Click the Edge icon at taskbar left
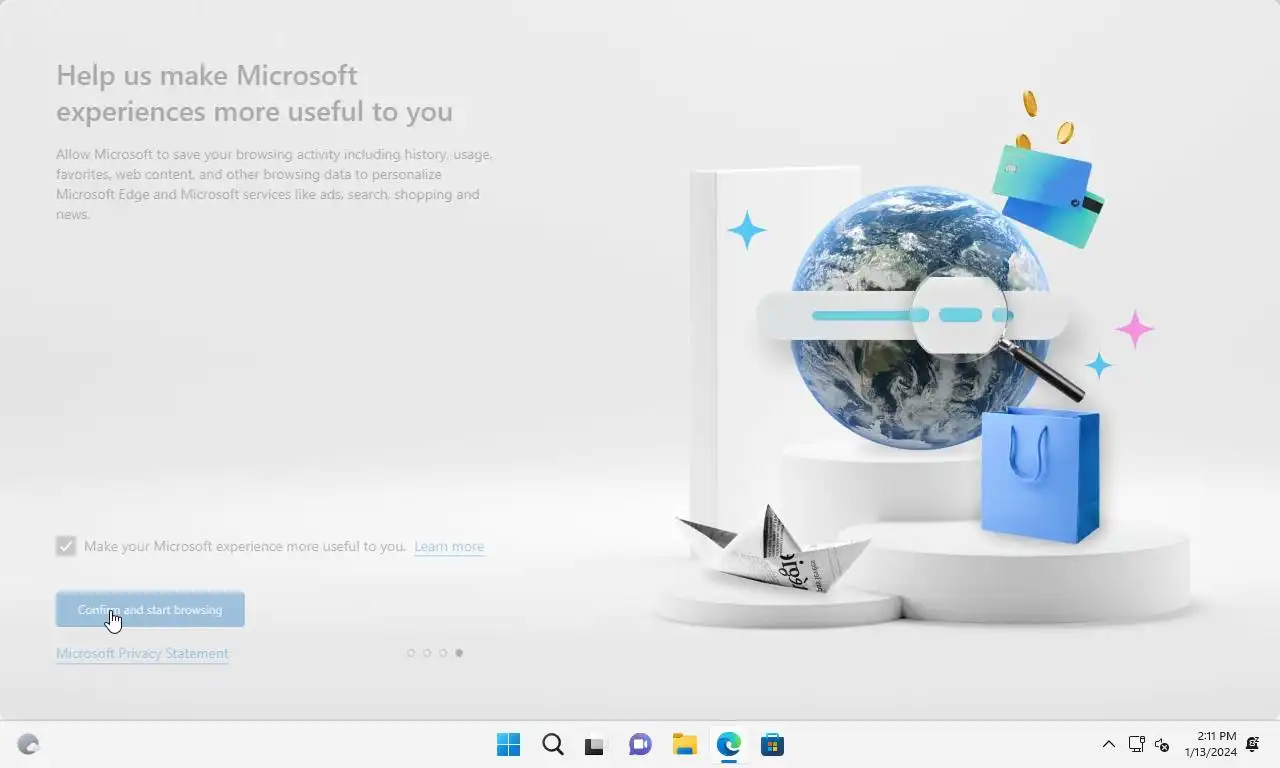The height and width of the screenshot is (768, 1280). 28,745
